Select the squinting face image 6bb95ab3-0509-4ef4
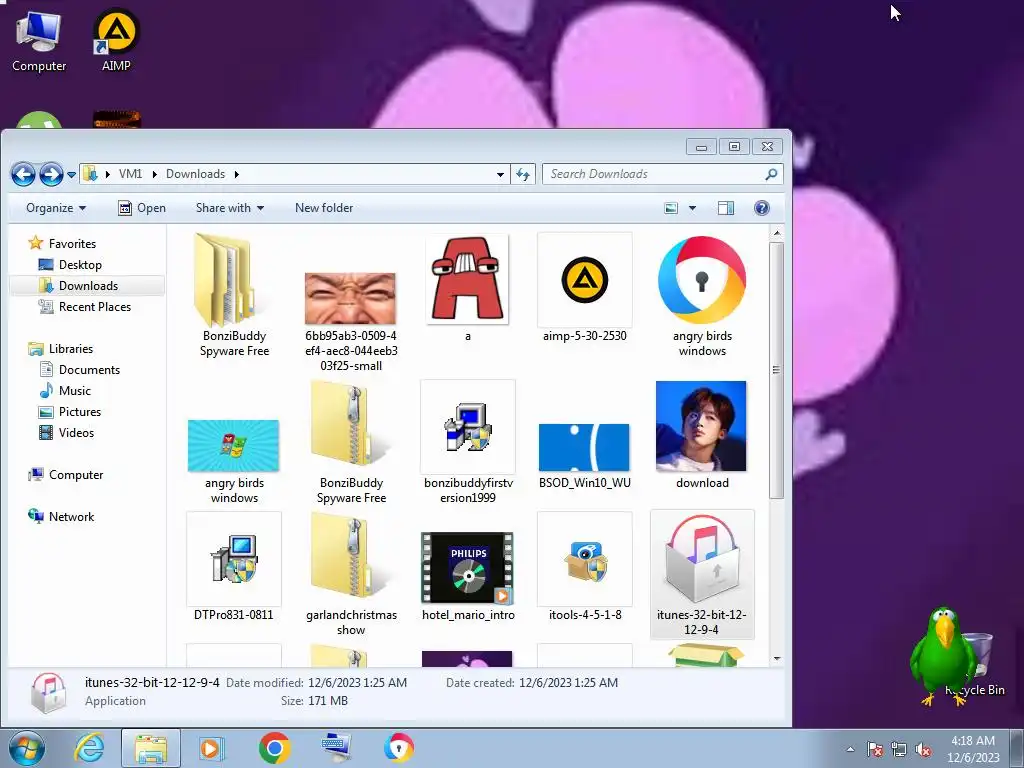This screenshot has height=768, width=1024. 350,298
